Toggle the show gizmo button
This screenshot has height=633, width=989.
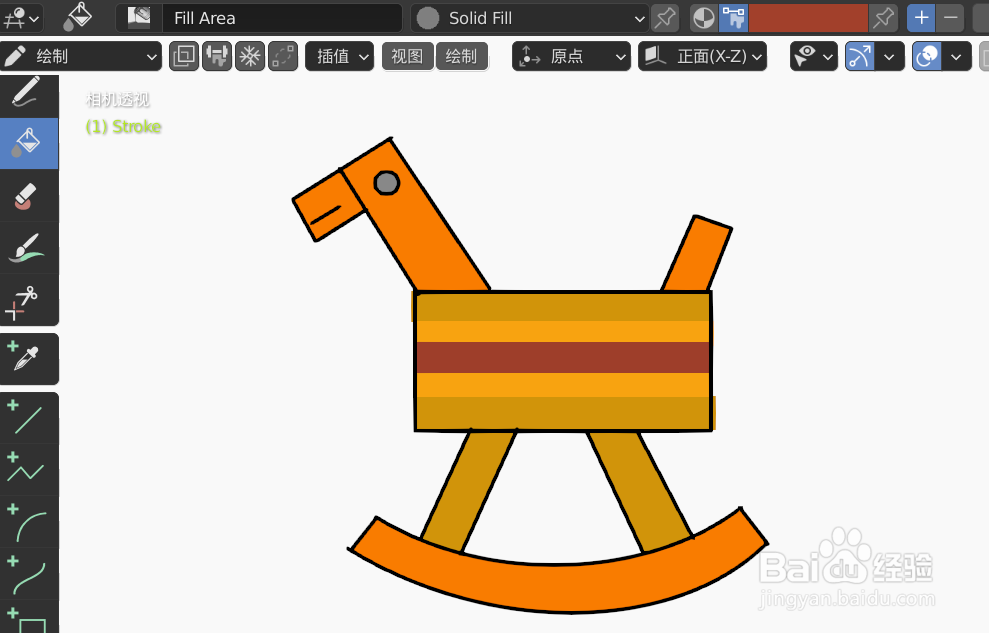click(860, 57)
